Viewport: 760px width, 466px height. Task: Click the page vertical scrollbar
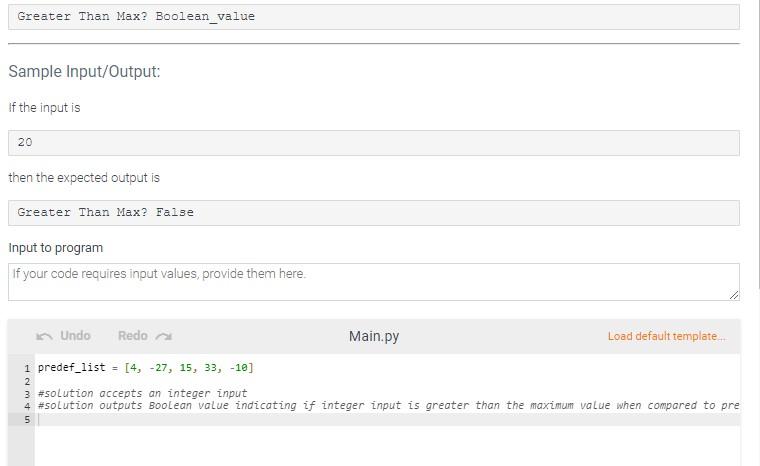tap(757, 145)
